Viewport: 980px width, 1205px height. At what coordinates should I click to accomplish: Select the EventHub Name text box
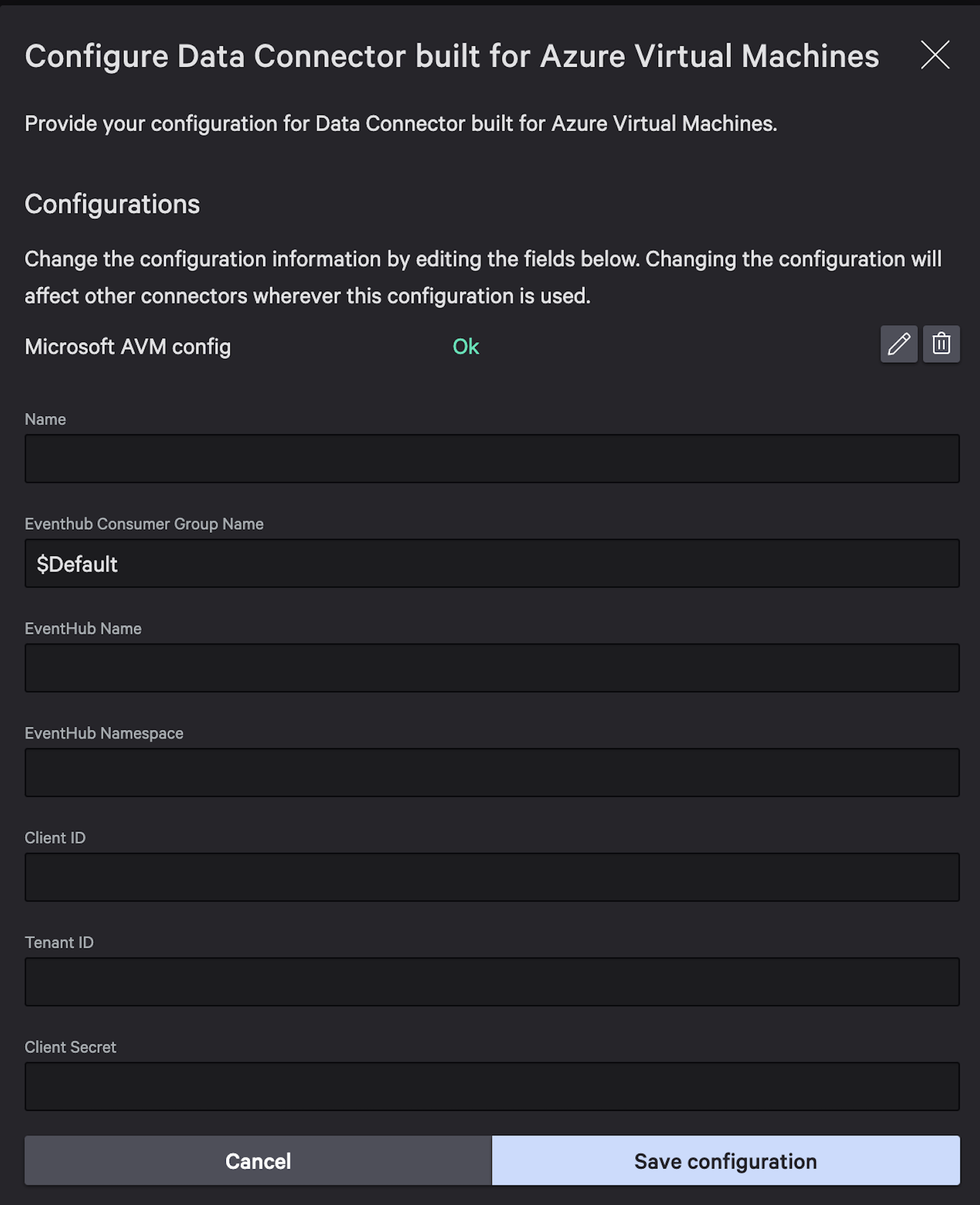coord(492,668)
